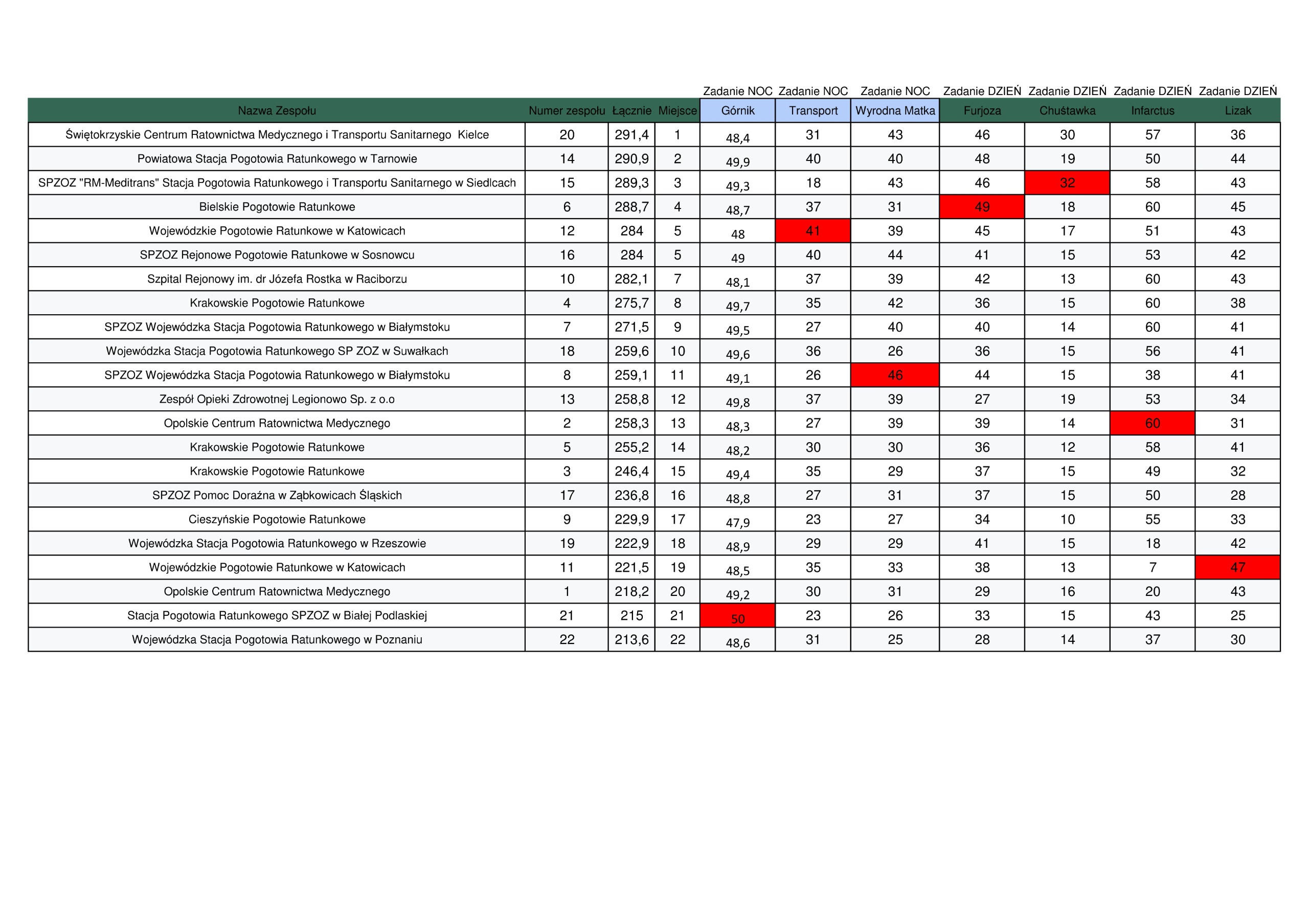This screenshot has width=1309, height=924.
Task: Select the Furjoza column header
Action: point(982,110)
